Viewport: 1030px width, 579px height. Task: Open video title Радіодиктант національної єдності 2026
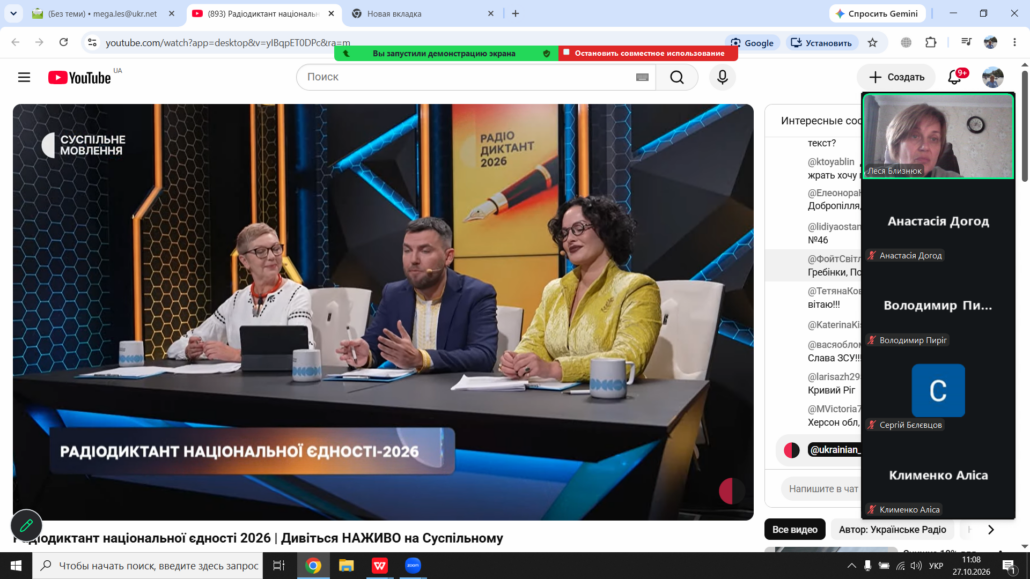[260, 538]
